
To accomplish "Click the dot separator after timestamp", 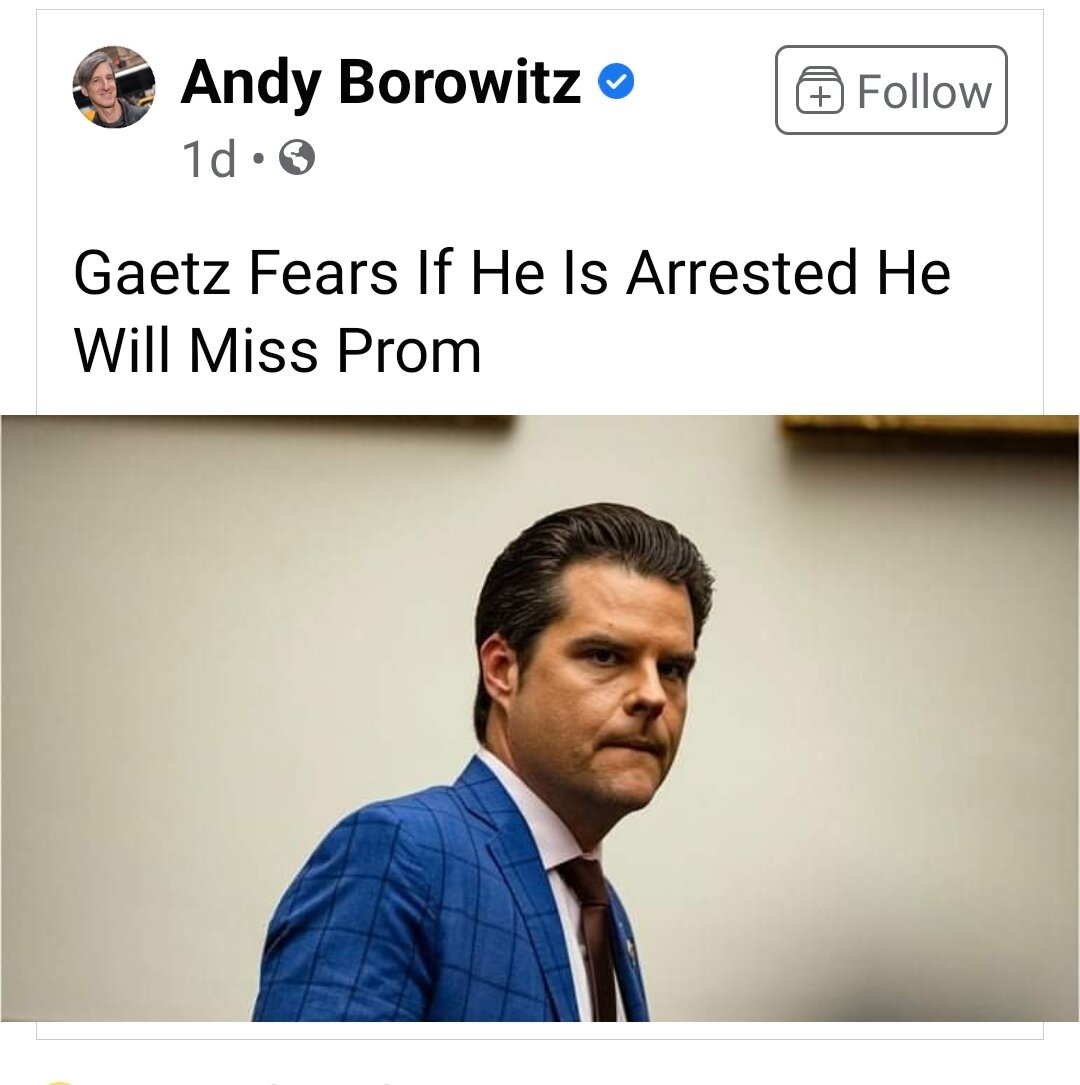I will point(258,159).
